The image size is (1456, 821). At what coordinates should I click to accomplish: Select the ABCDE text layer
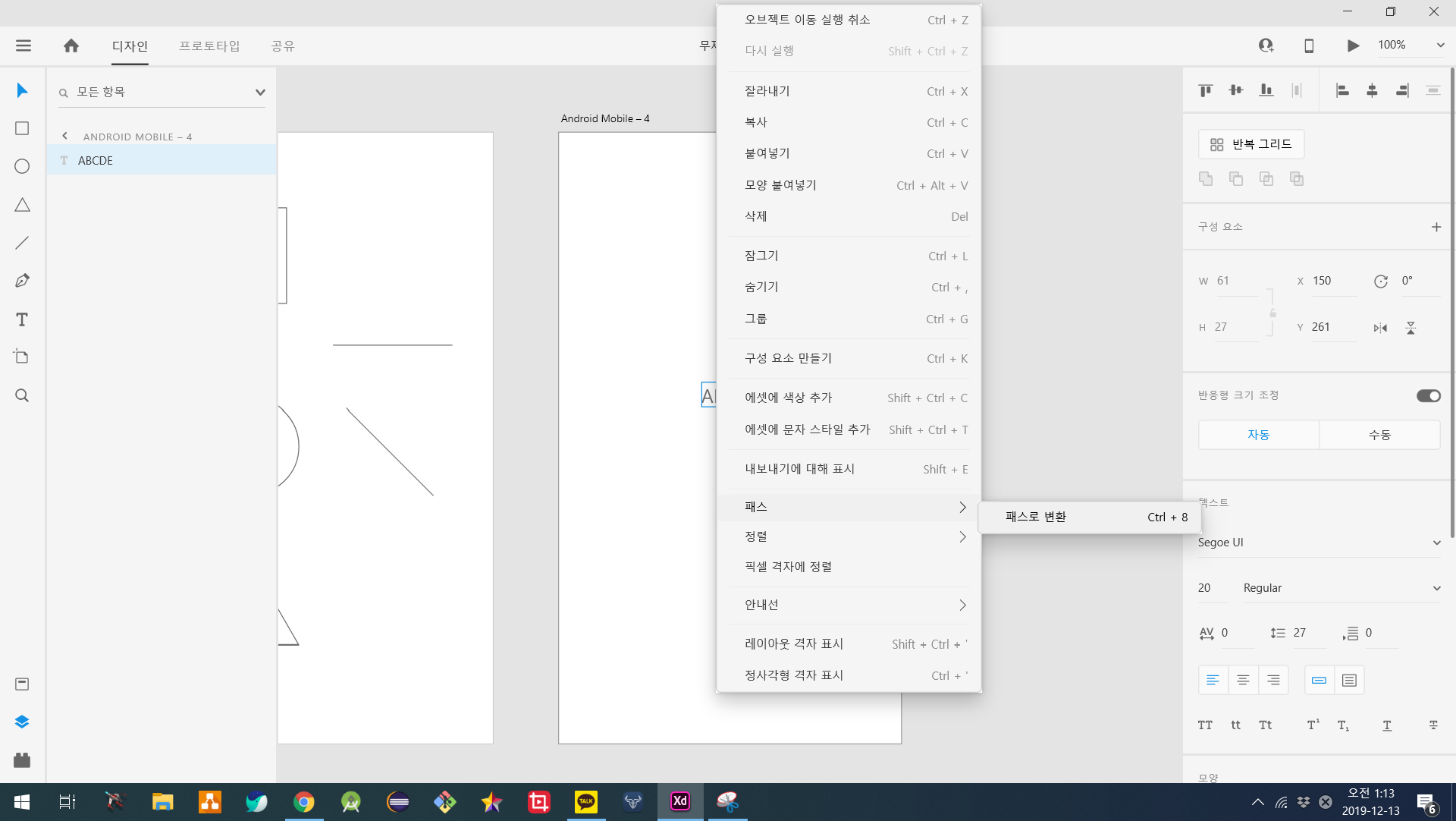click(96, 160)
